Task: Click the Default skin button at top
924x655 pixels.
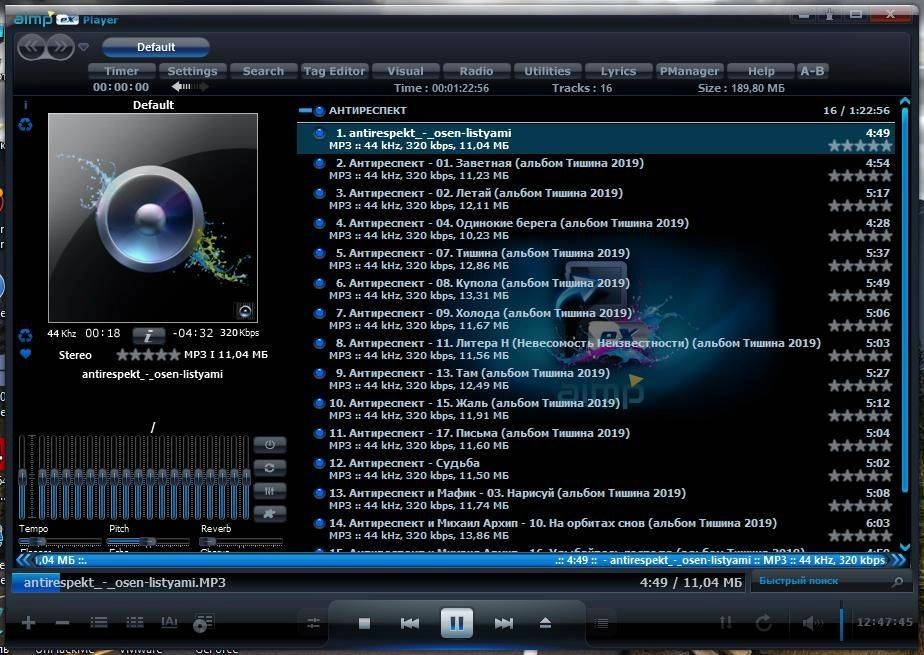Action: (156, 47)
